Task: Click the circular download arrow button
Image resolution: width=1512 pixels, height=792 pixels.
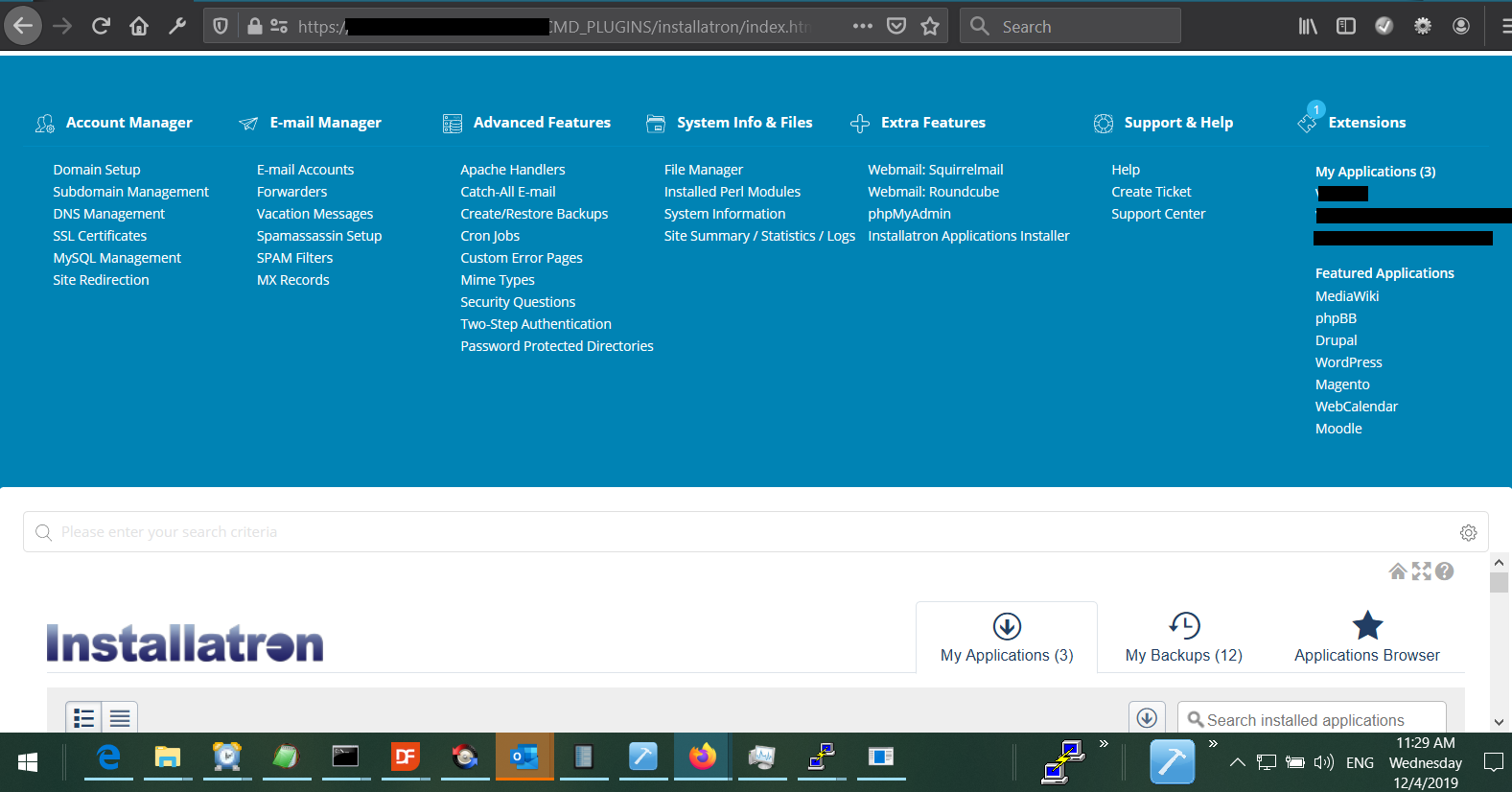Action: (x=1147, y=717)
